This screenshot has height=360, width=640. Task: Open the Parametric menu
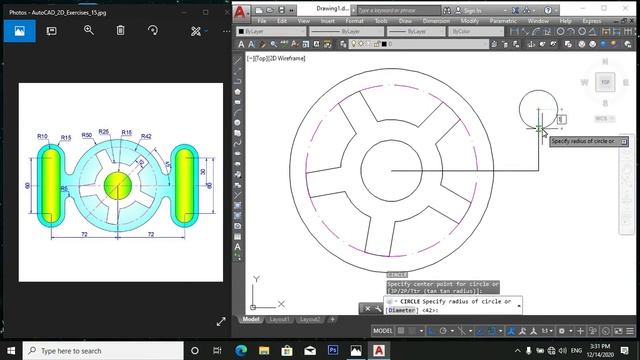503,21
